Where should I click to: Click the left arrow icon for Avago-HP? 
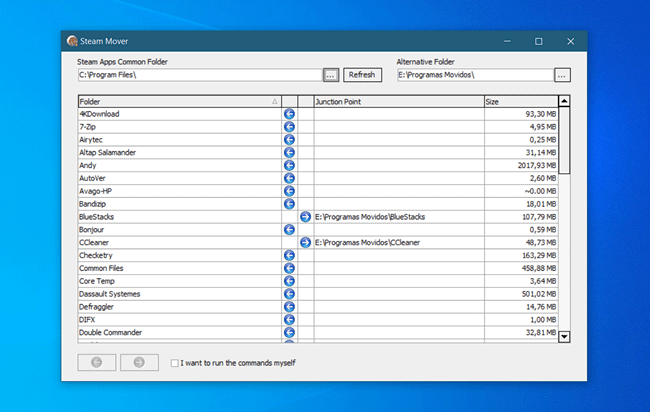coord(289,191)
